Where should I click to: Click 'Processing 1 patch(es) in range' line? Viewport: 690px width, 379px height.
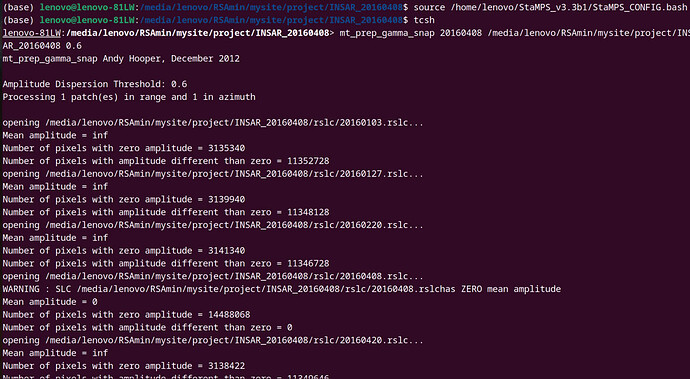click(x=129, y=97)
